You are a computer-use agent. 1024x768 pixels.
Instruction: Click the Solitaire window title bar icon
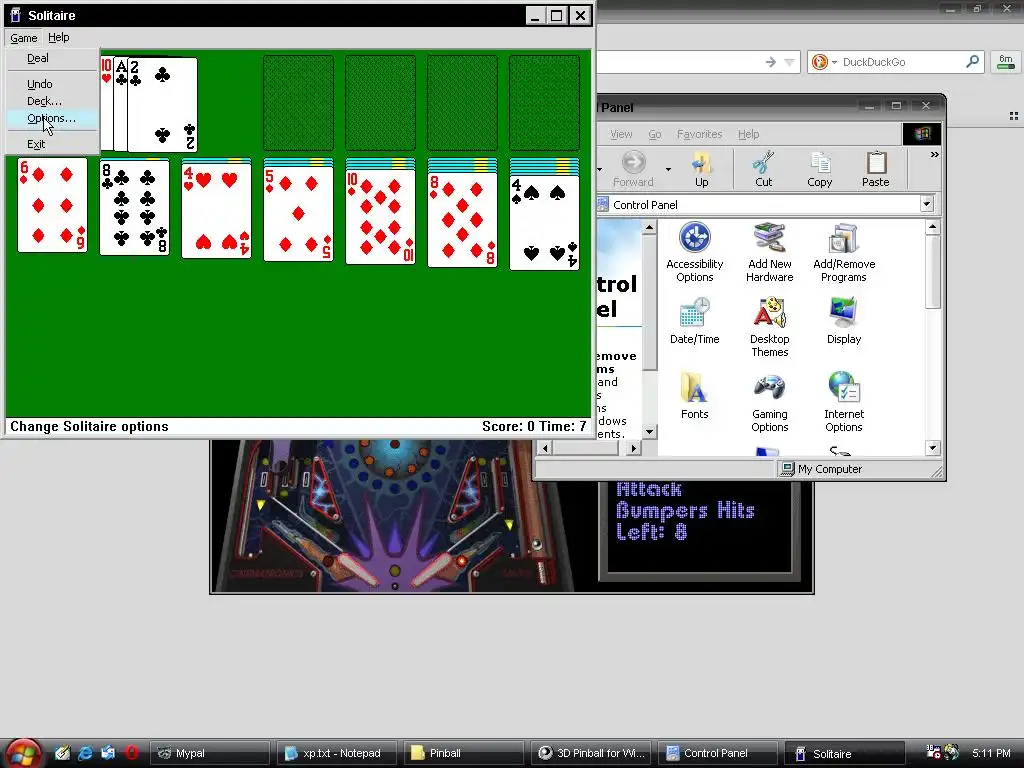pyautogui.click(x=16, y=15)
